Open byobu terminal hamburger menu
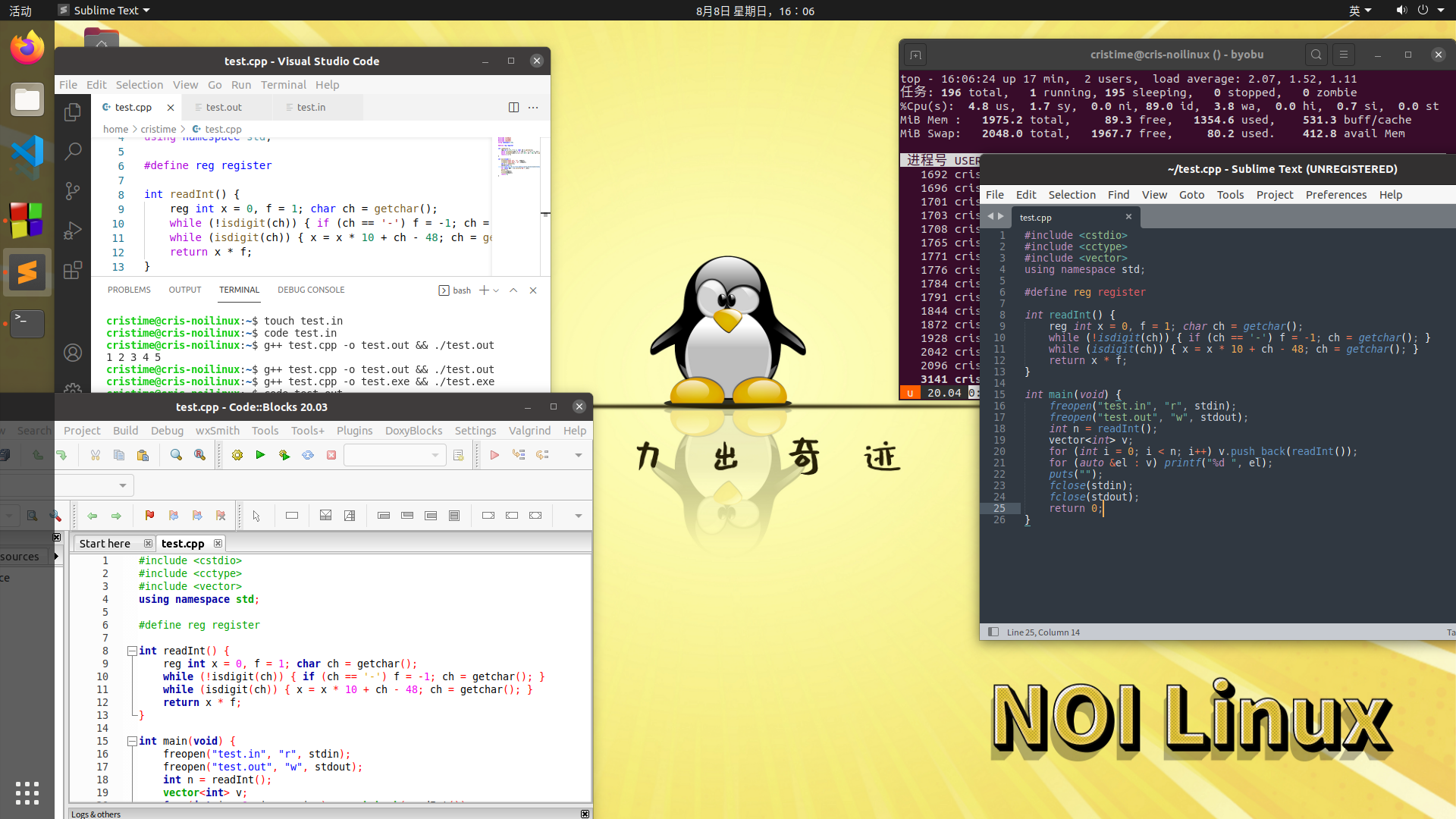 tap(1344, 55)
